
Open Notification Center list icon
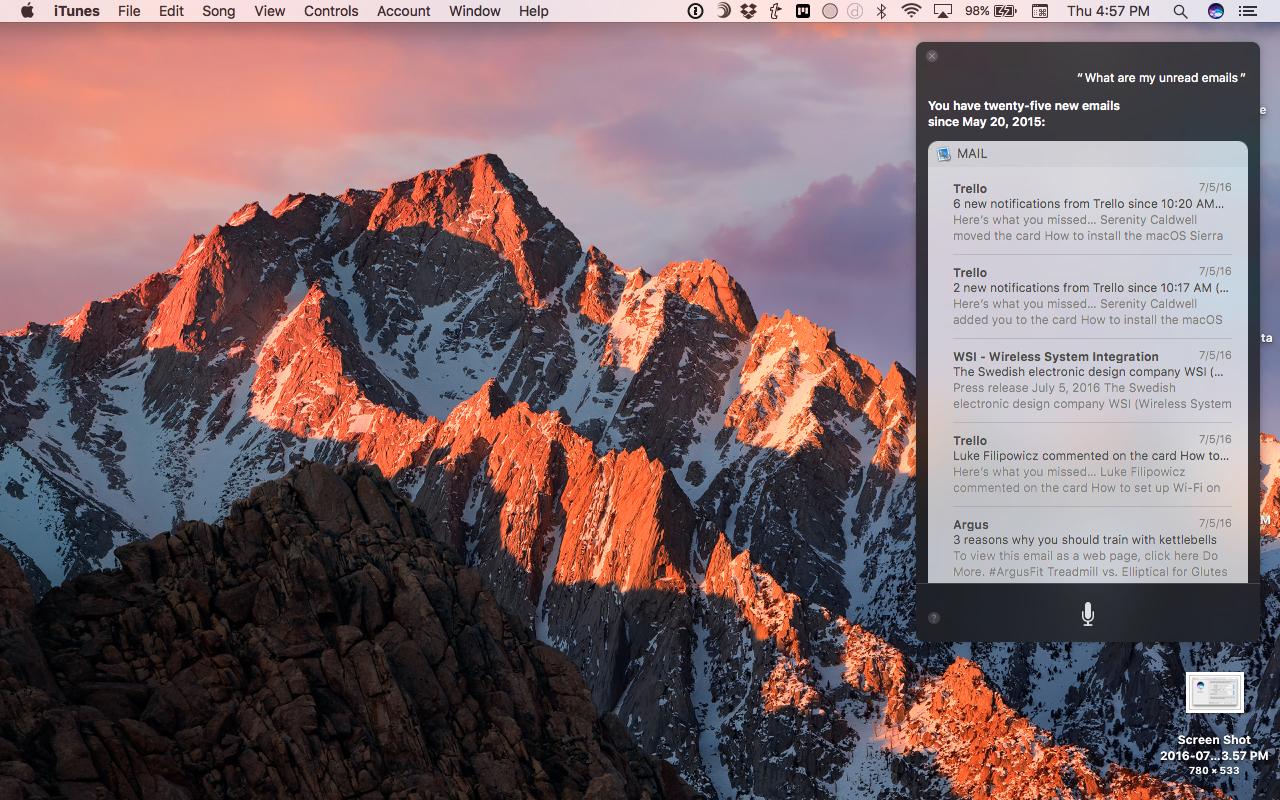coord(1247,11)
